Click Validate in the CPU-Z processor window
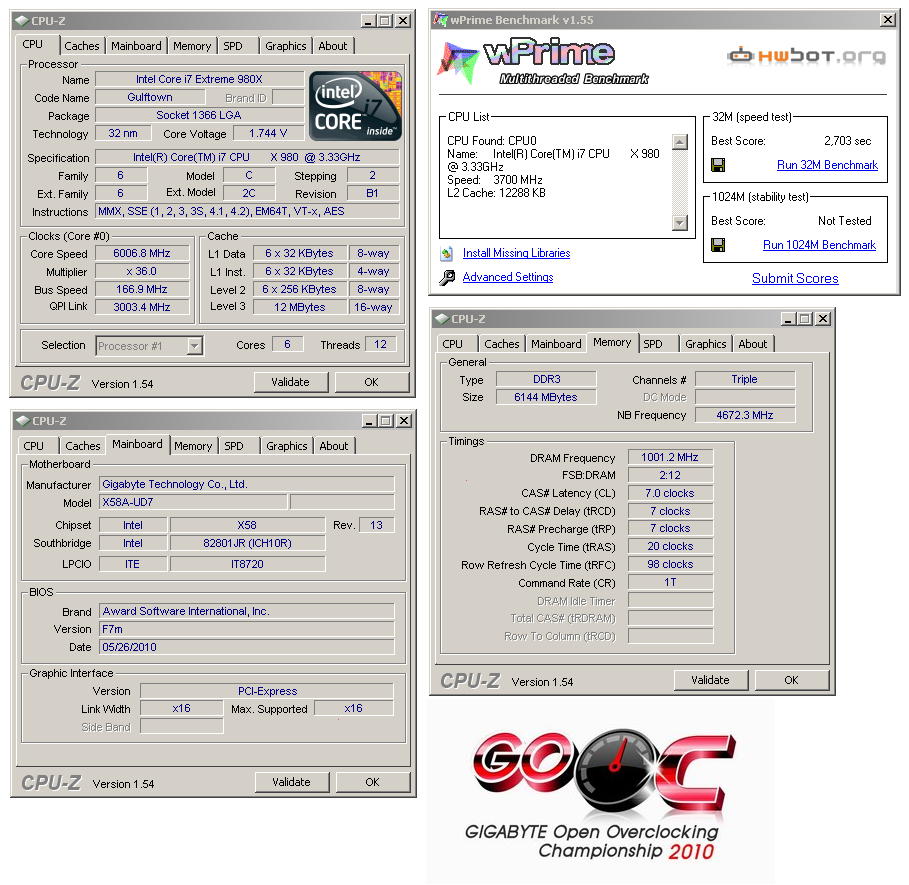This screenshot has height=885, width=909. 290,382
